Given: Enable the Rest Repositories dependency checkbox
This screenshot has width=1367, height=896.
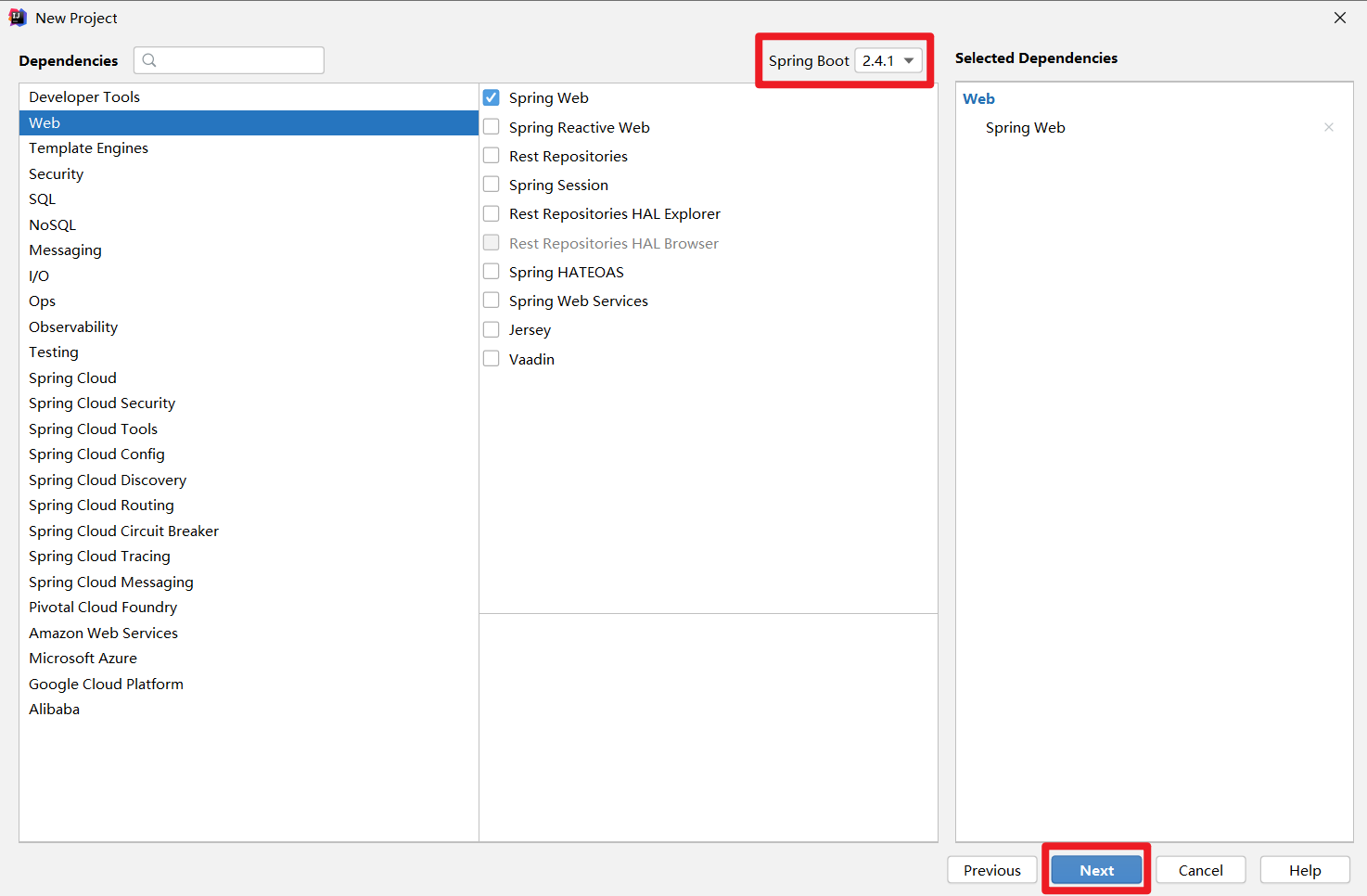Looking at the screenshot, I should pyautogui.click(x=492, y=156).
